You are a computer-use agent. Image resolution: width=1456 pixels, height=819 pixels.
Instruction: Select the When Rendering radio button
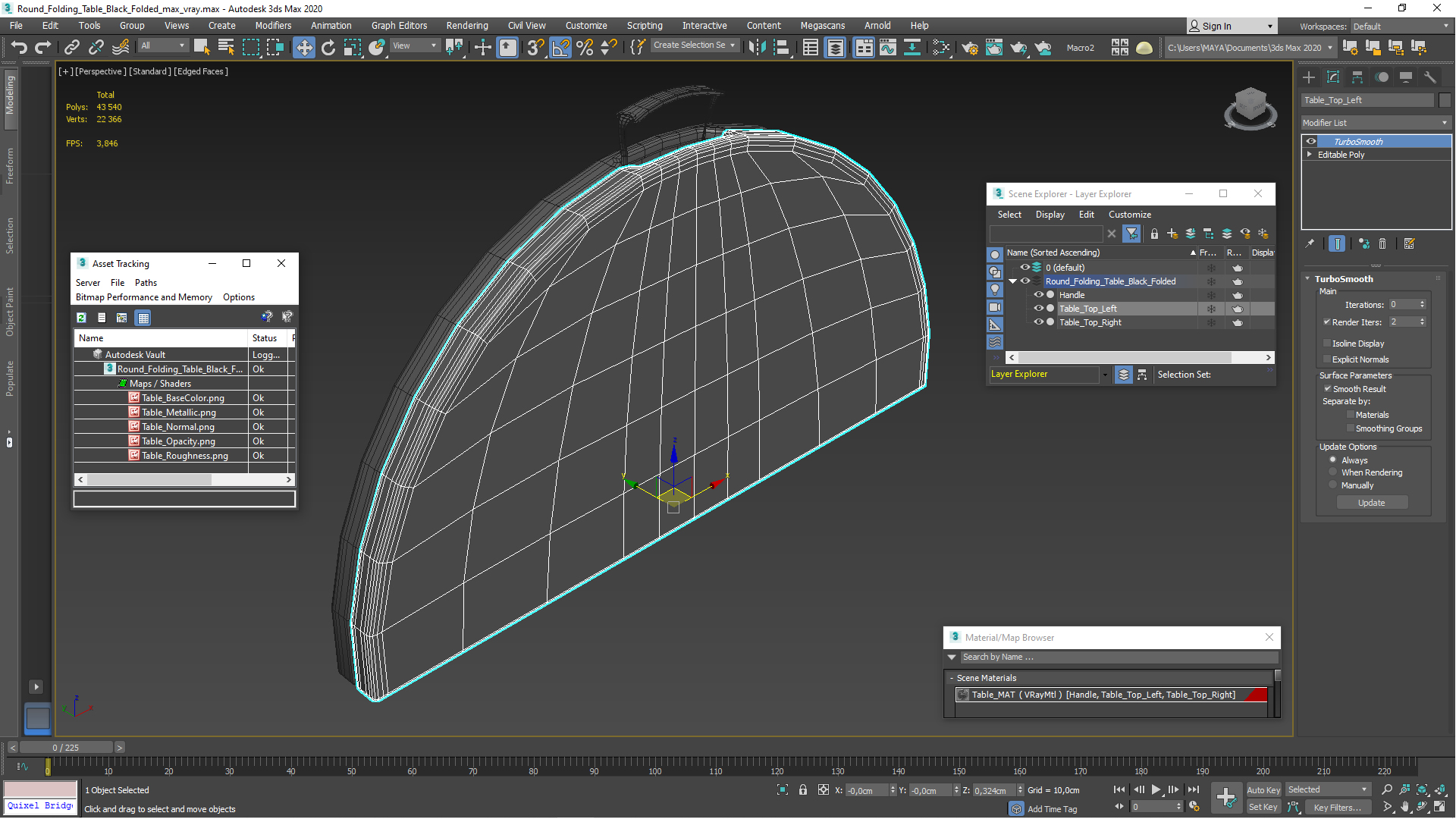1333,472
